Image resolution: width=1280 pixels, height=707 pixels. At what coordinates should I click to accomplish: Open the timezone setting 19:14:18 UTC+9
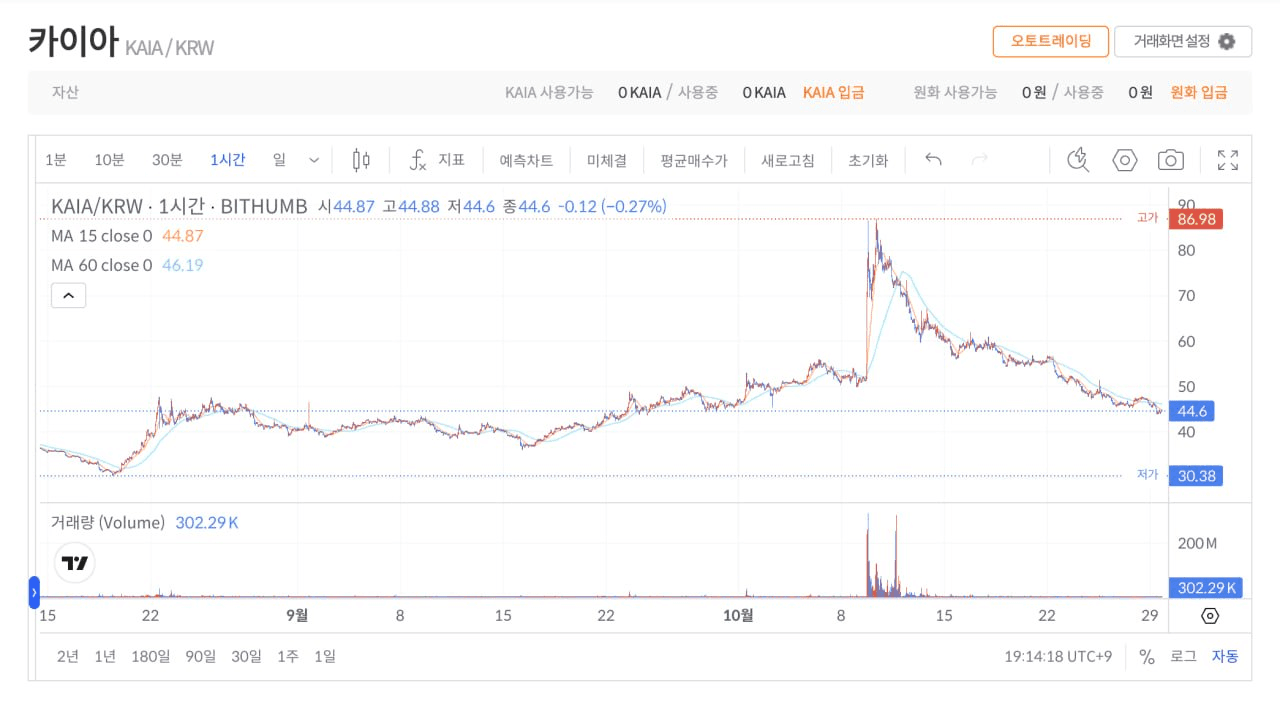coord(1058,657)
